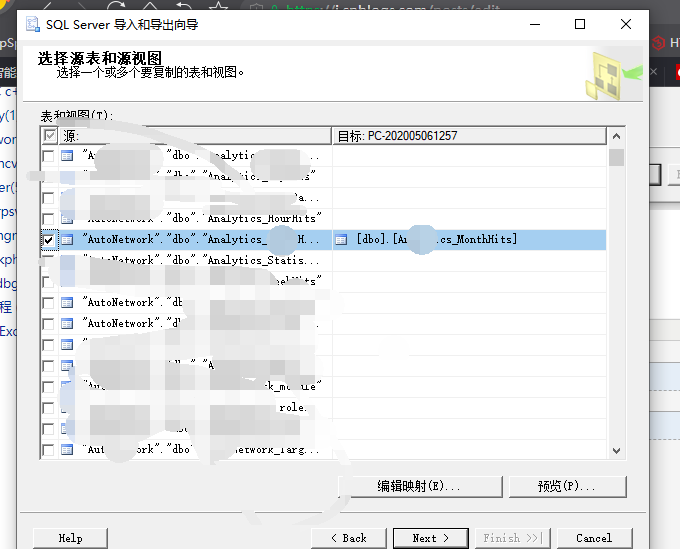Check the checkbox for the ...etwork_Targ... row
The width and height of the screenshot is (680, 549).
[x=49, y=450]
